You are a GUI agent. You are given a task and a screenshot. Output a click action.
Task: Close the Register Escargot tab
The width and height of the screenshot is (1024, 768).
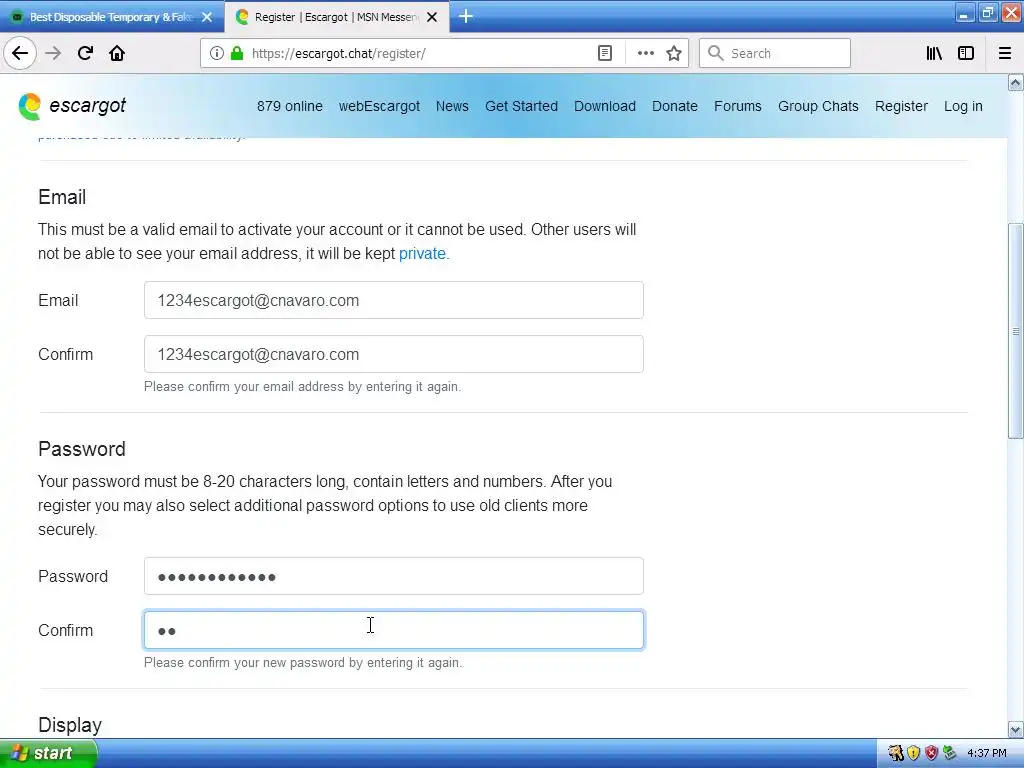pyautogui.click(x=432, y=17)
